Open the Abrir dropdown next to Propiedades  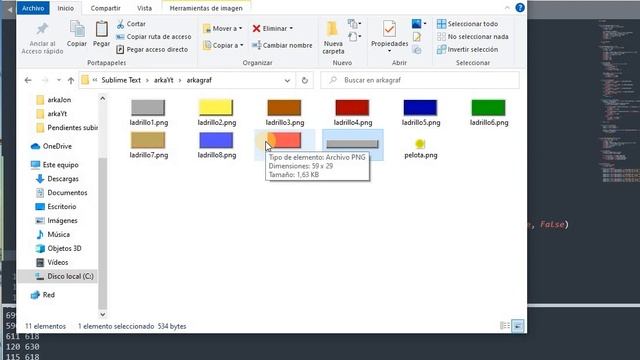419,24
